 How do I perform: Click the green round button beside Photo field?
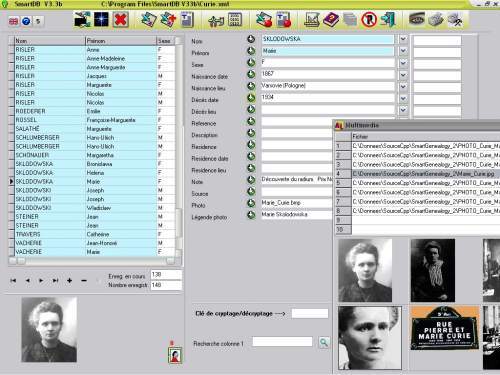tap(251, 203)
